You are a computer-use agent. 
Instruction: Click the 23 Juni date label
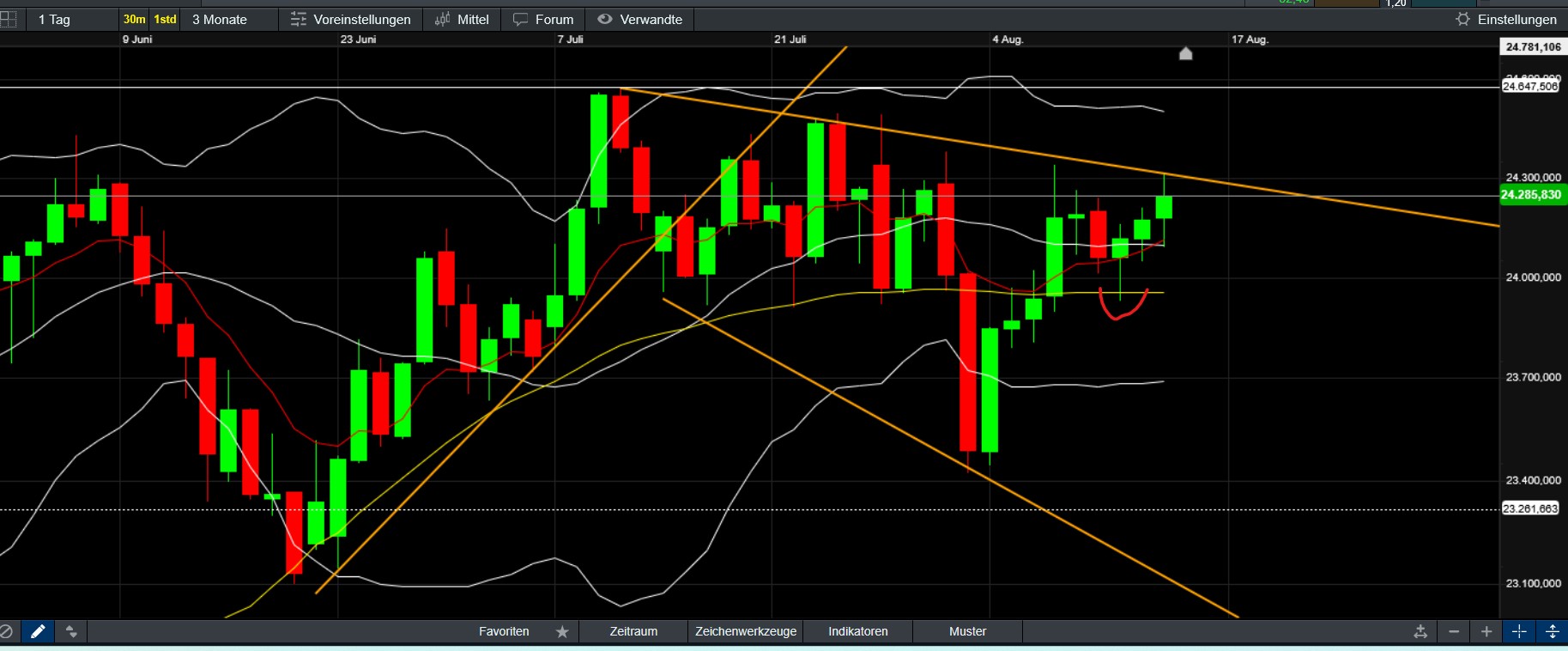358,40
